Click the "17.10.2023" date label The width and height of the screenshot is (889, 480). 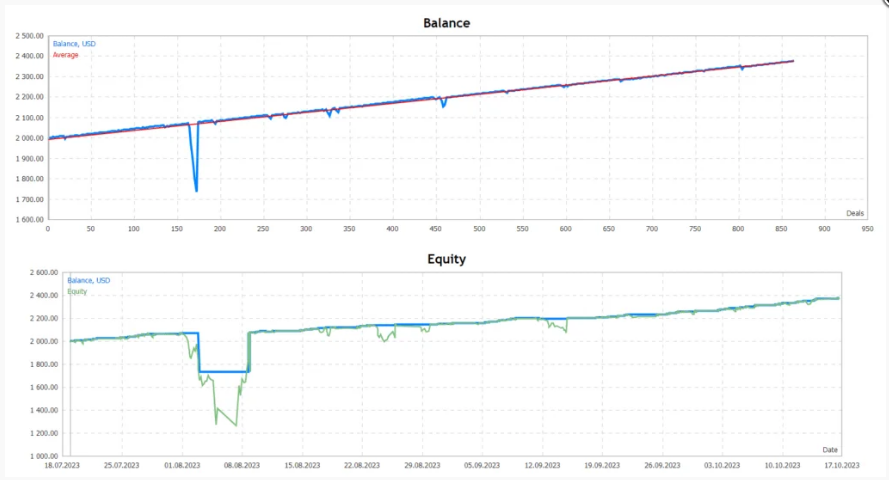click(x=842, y=465)
